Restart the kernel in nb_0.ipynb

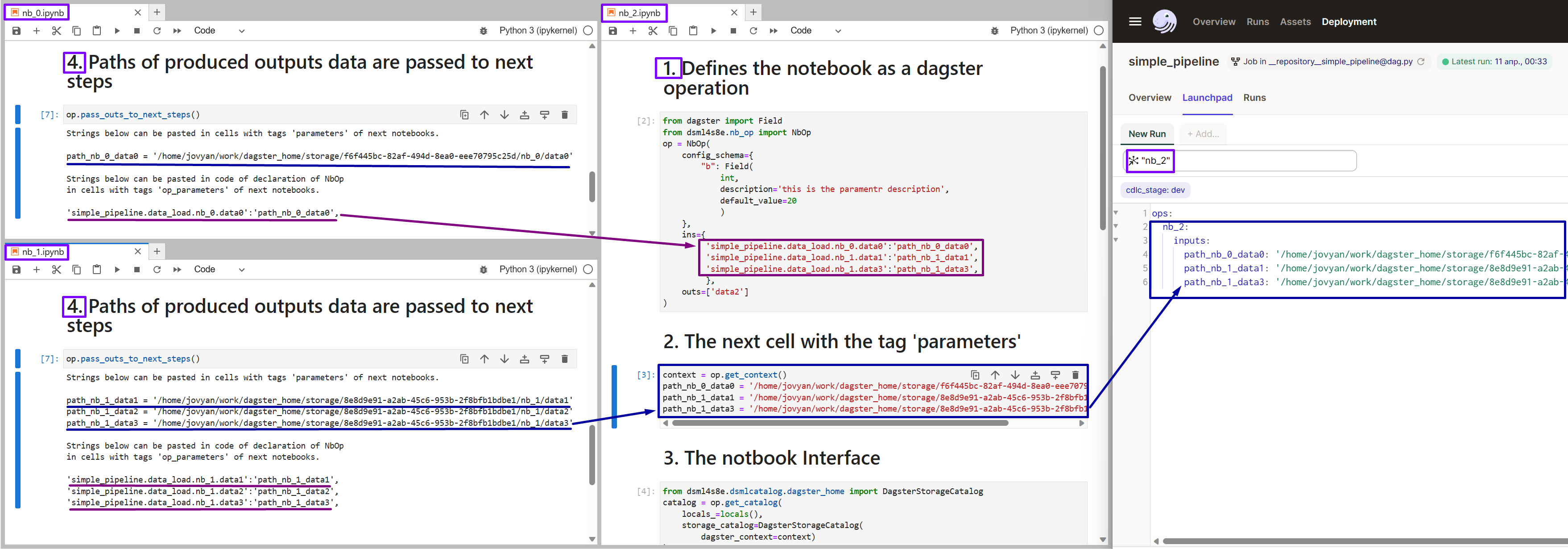coord(157,30)
